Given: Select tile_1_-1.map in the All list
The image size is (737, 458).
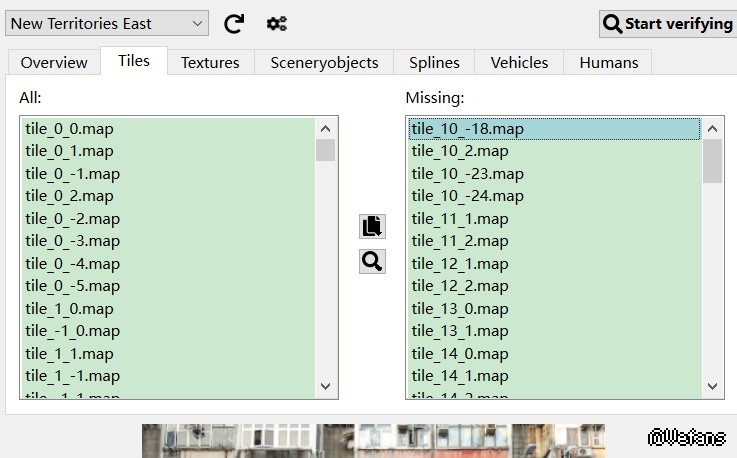Looking at the screenshot, I should (x=72, y=376).
